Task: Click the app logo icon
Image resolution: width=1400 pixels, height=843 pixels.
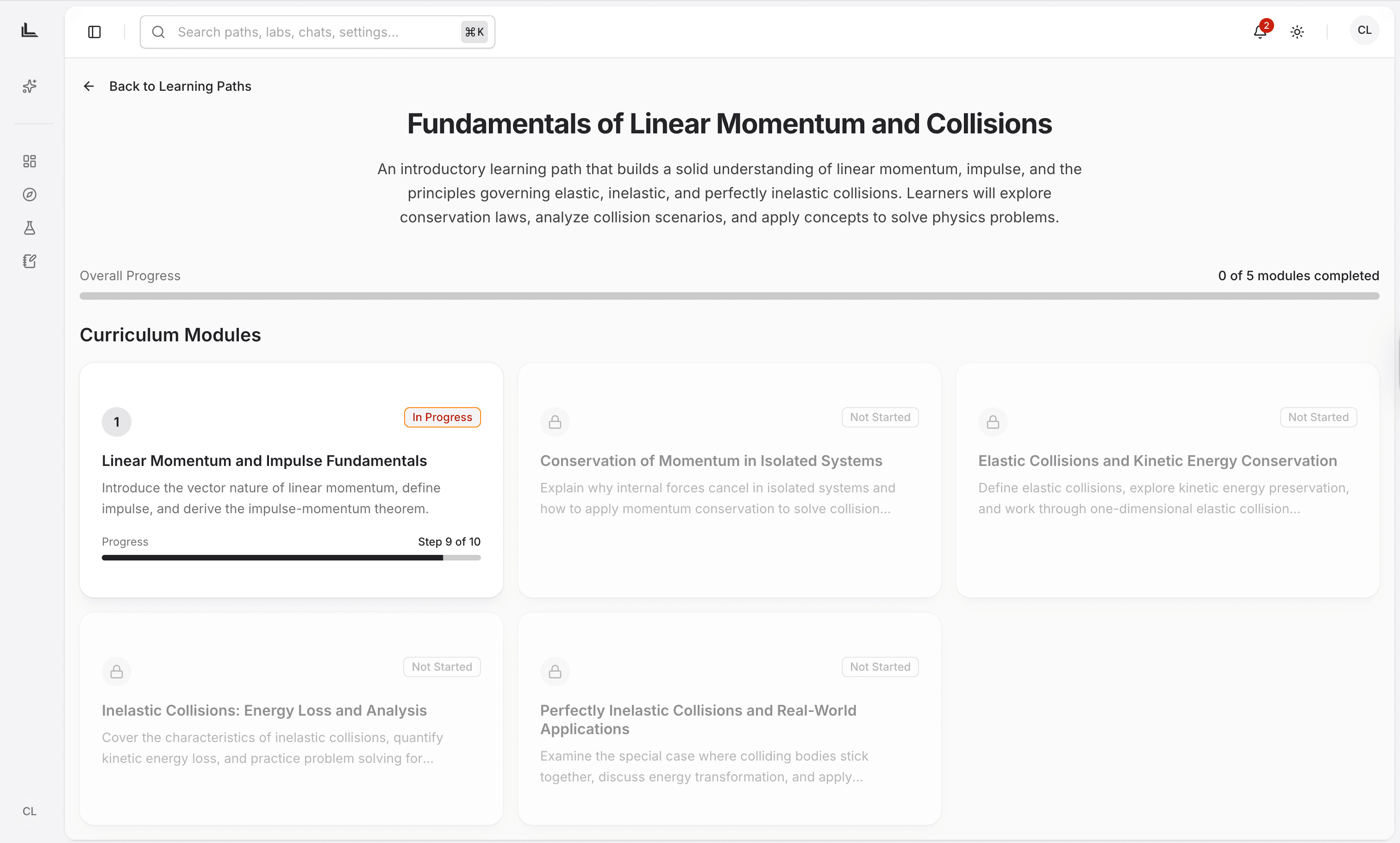Action: pyautogui.click(x=30, y=30)
